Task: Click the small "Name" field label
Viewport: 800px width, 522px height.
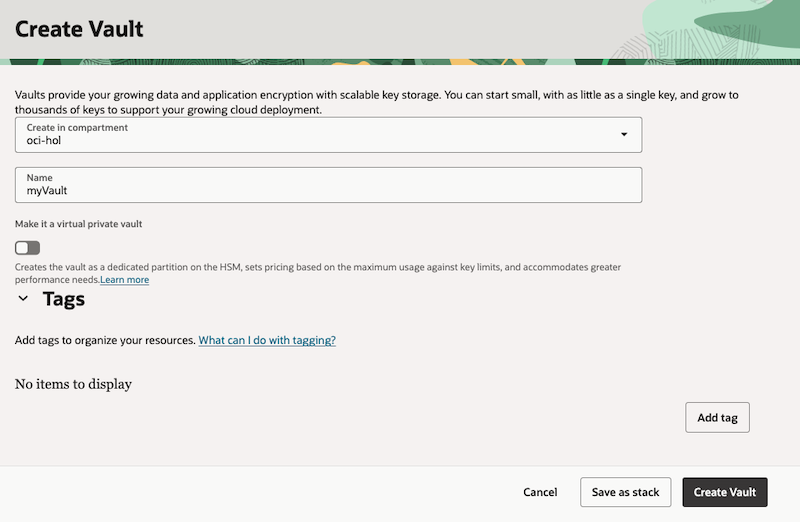Action: pos(39,177)
